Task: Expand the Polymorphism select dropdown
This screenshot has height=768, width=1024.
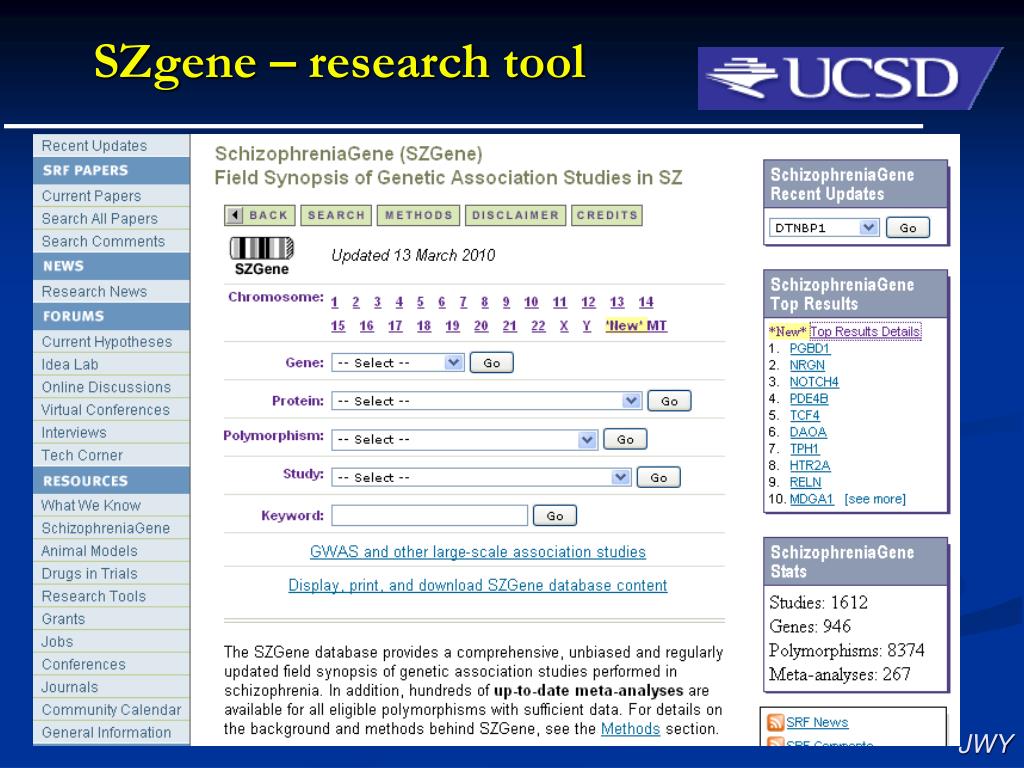Action: point(464,440)
